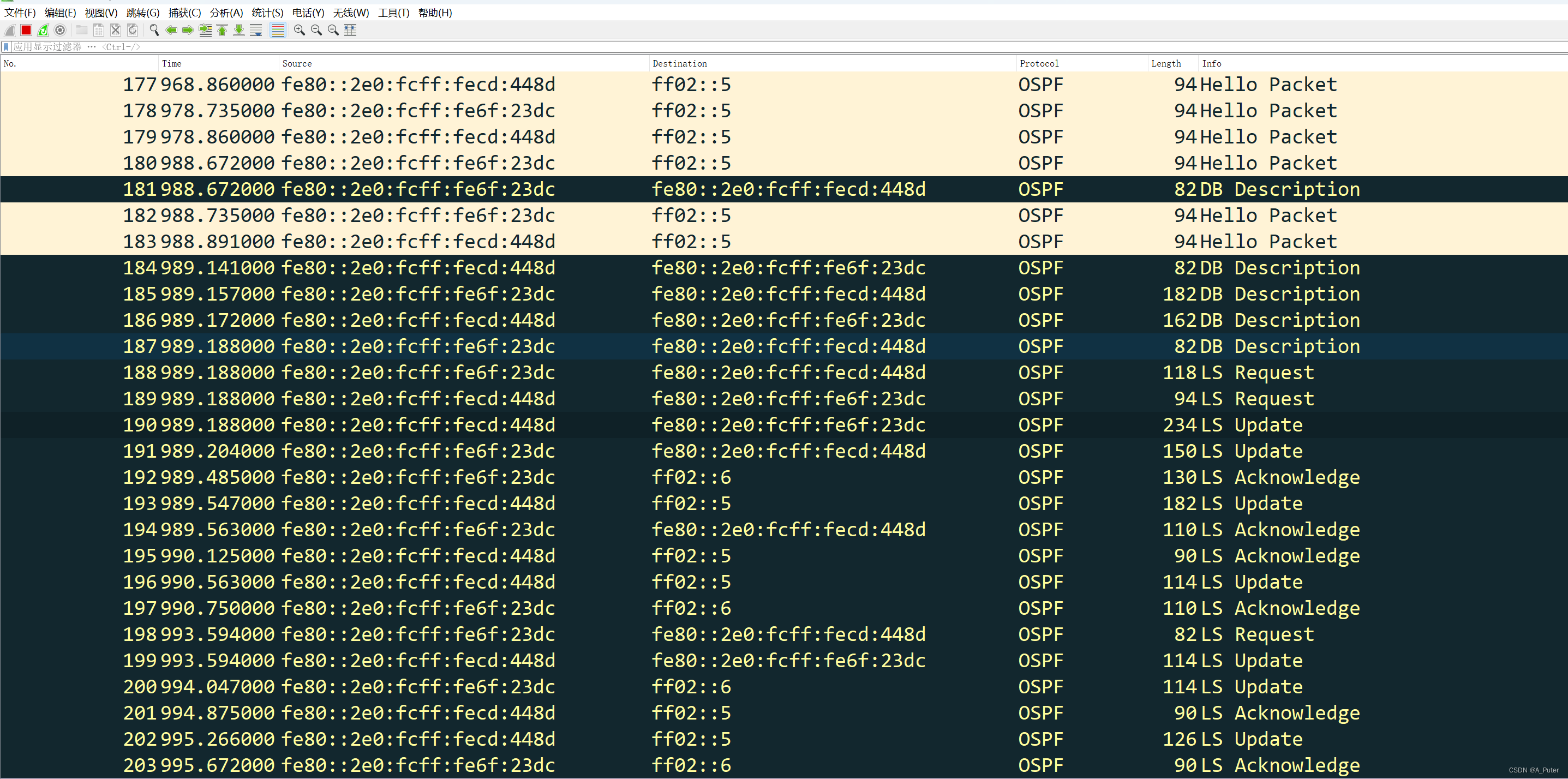Go to the previous packet in history

172,30
